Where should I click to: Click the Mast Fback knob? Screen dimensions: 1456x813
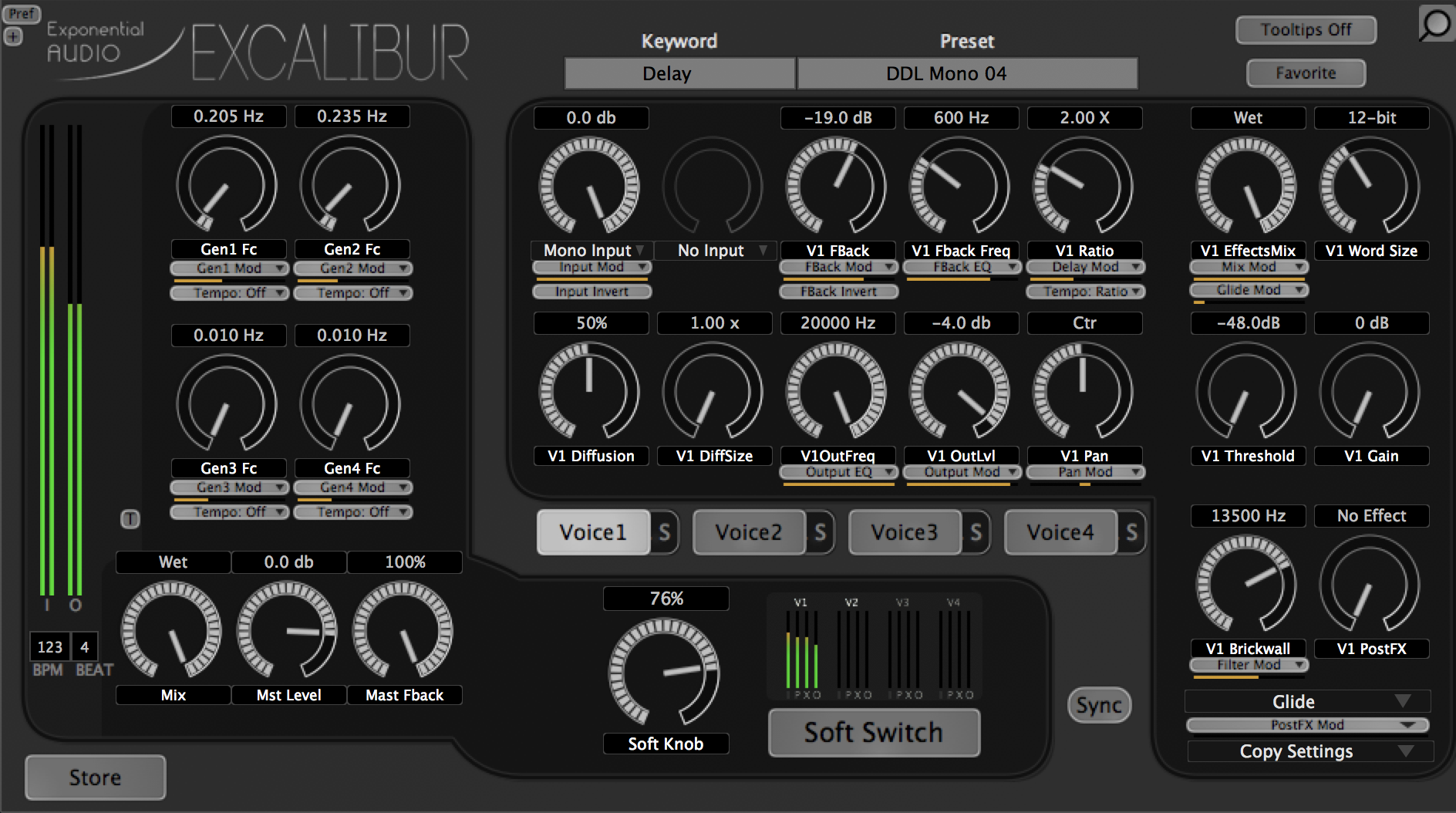click(x=403, y=630)
